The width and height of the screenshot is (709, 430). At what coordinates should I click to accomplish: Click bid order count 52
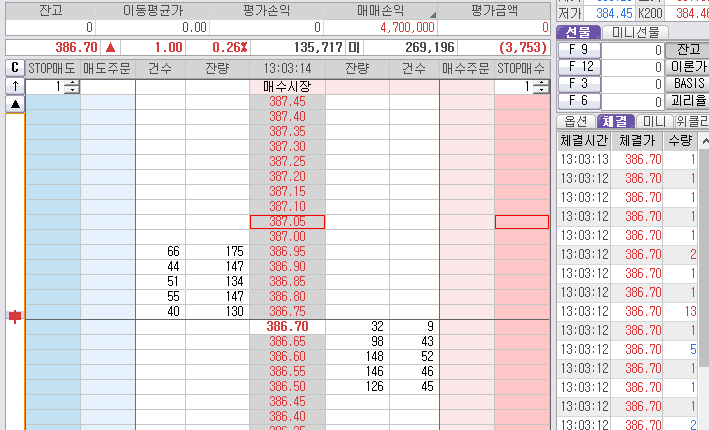414,357
